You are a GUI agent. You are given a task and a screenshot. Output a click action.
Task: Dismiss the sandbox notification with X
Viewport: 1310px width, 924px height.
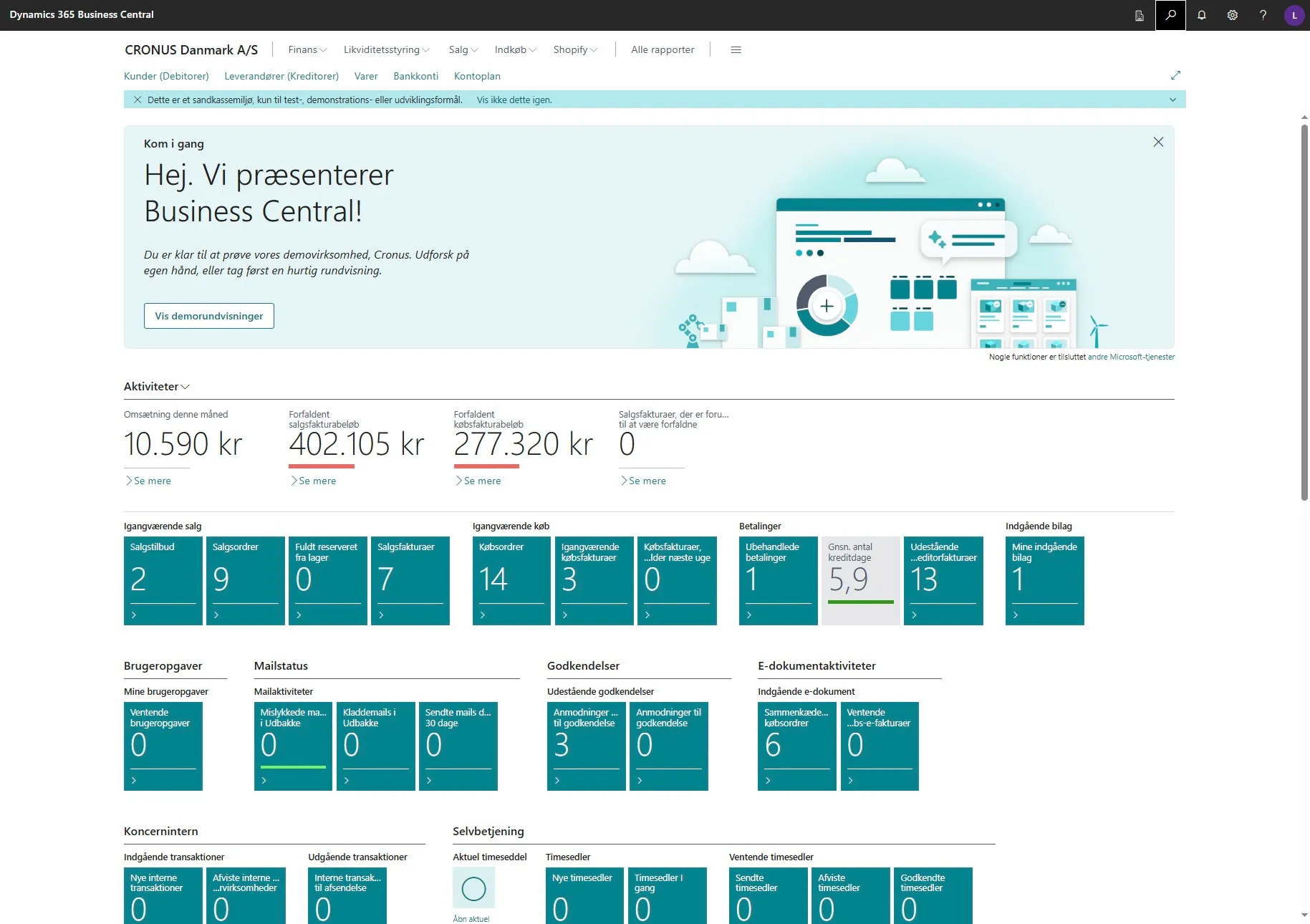[138, 100]
